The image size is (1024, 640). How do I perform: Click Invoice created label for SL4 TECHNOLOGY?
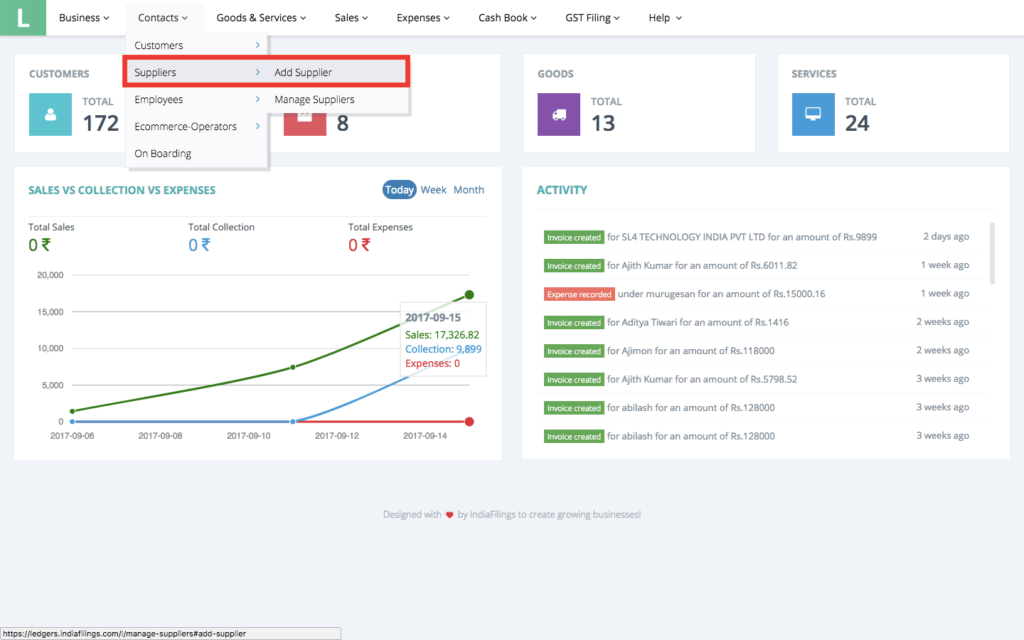tap(574, 237)
